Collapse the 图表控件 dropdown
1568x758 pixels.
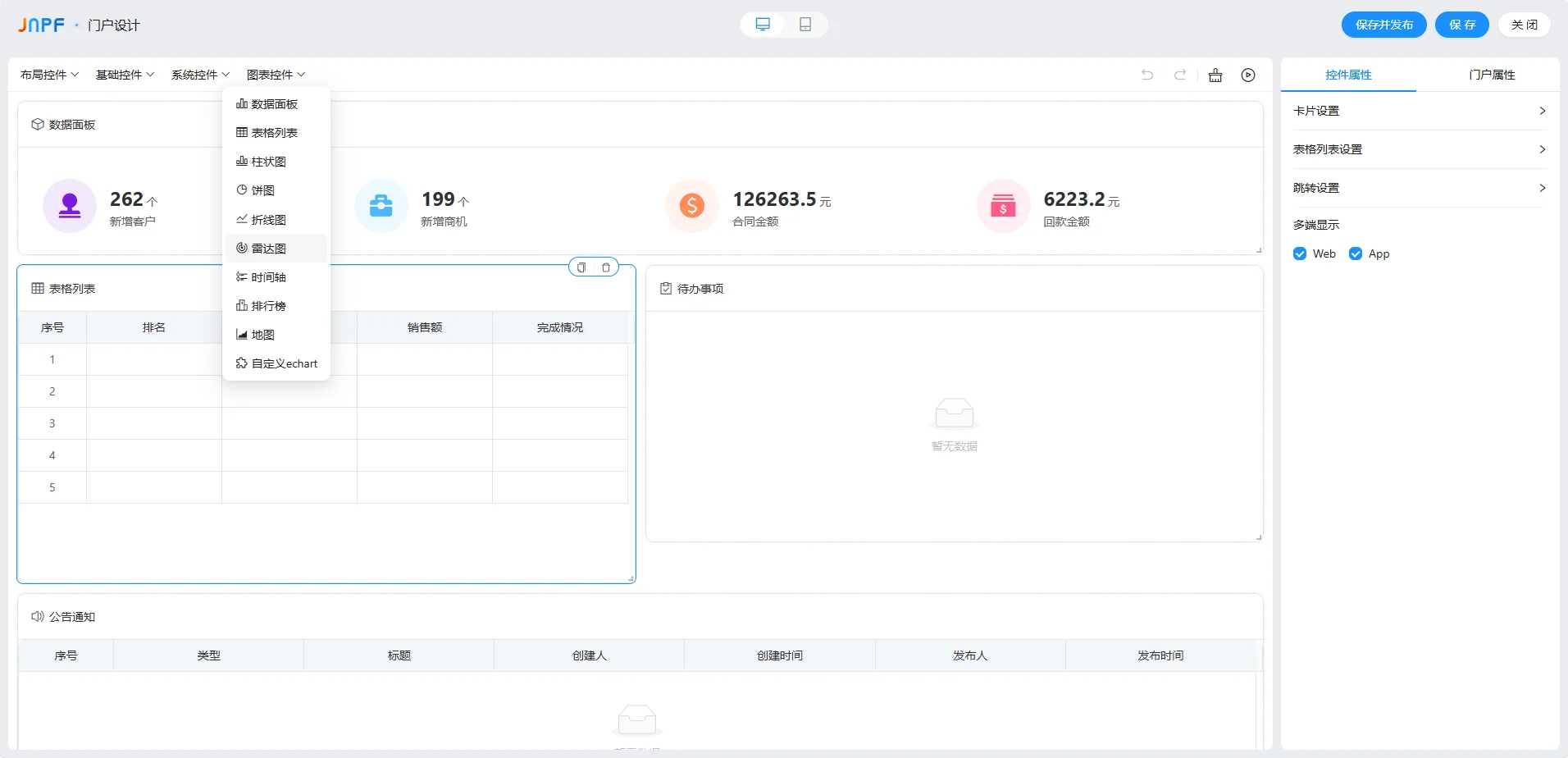tap(276, 75)
